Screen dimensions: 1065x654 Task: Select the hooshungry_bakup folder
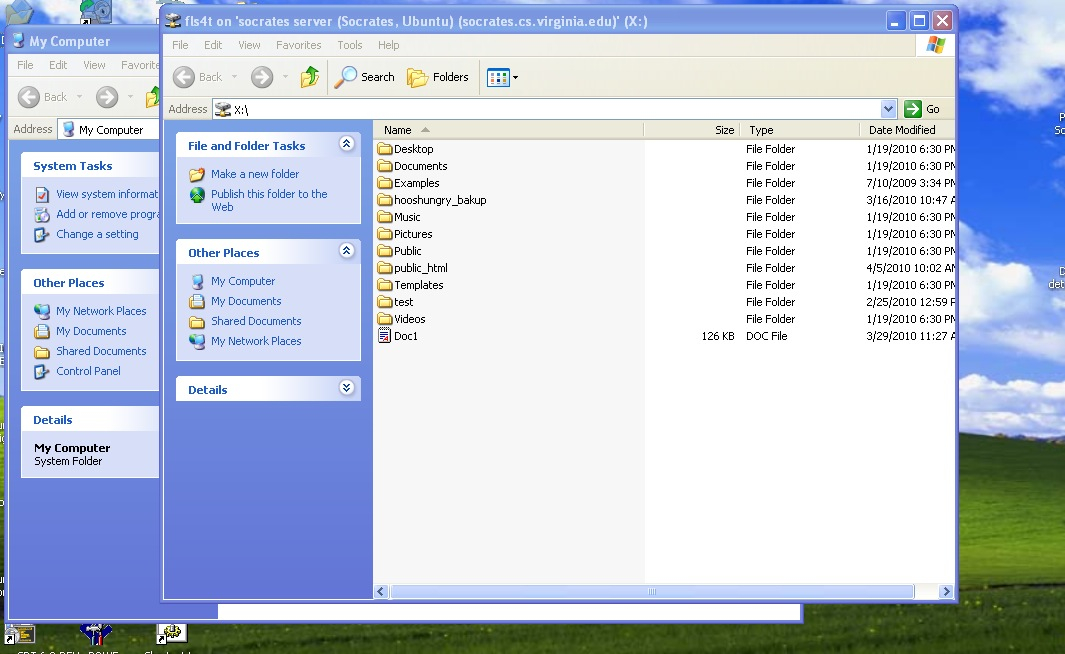coord(439,200)
